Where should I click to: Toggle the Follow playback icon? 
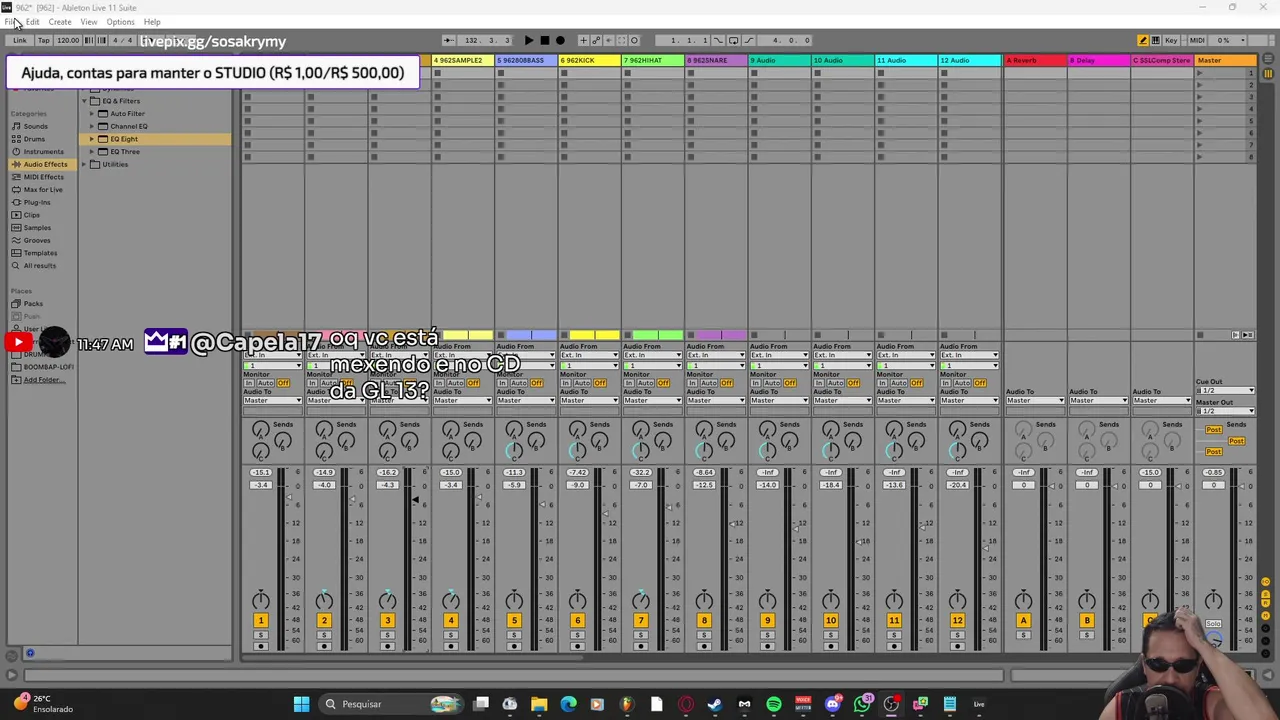click(x=448, y=40)
